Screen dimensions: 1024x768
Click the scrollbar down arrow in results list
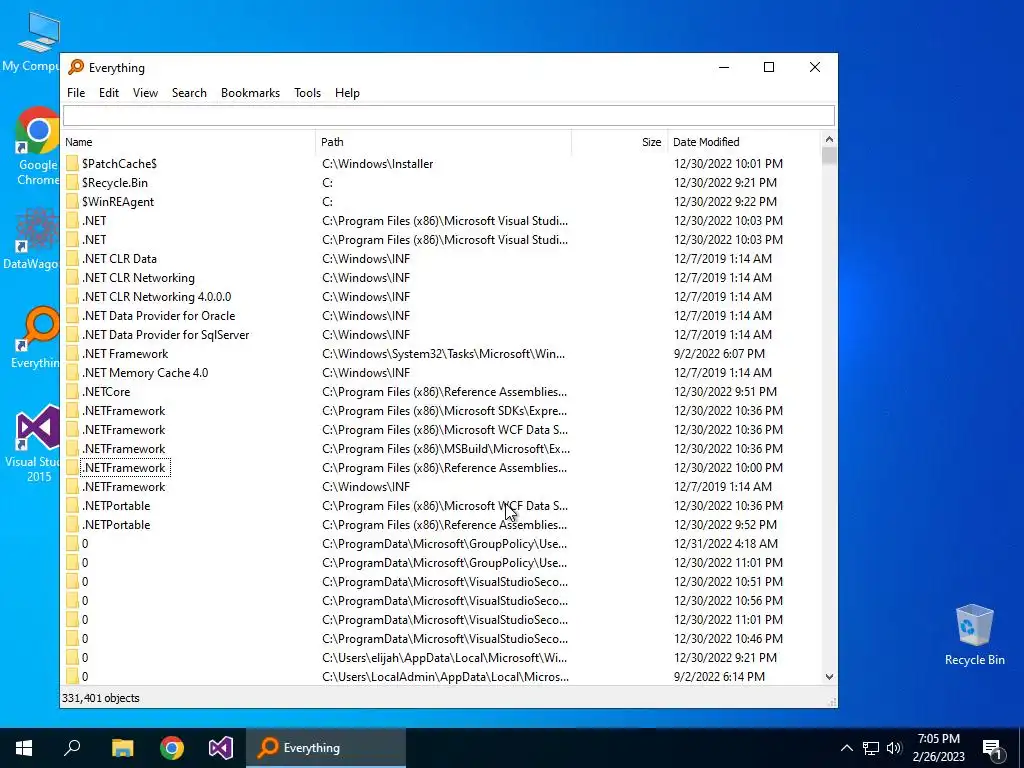tap(829, 677)
